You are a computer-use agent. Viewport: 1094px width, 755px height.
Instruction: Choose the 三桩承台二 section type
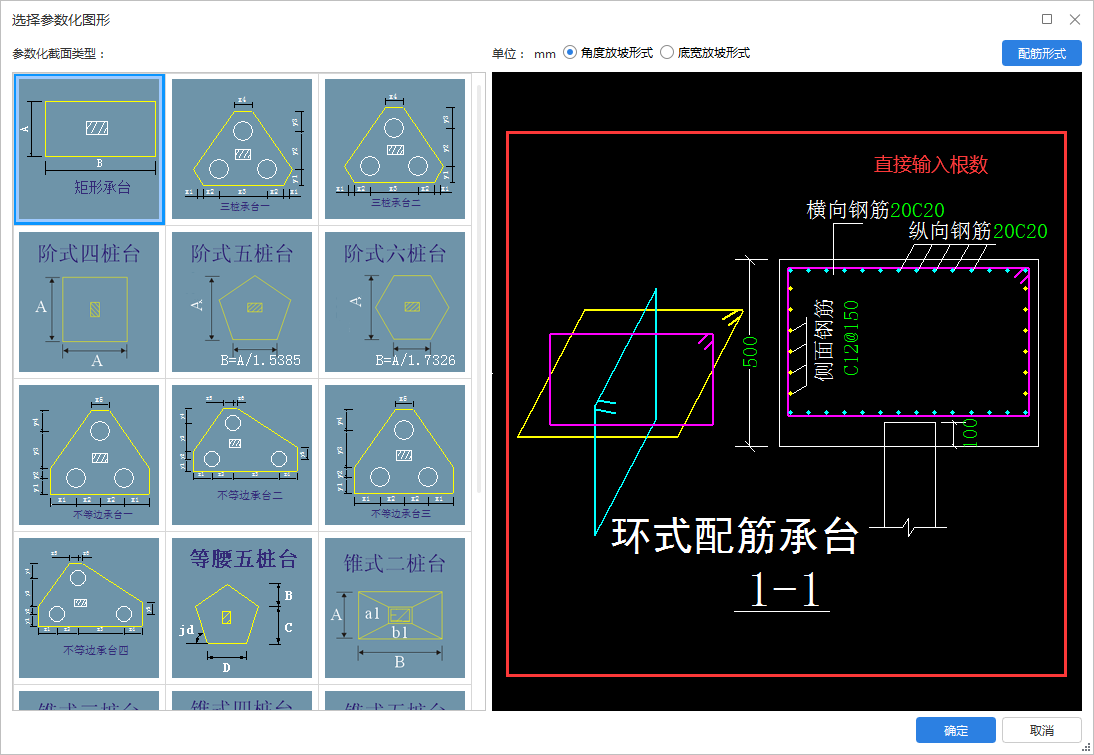pyautogui.click(x=395, y=149)
